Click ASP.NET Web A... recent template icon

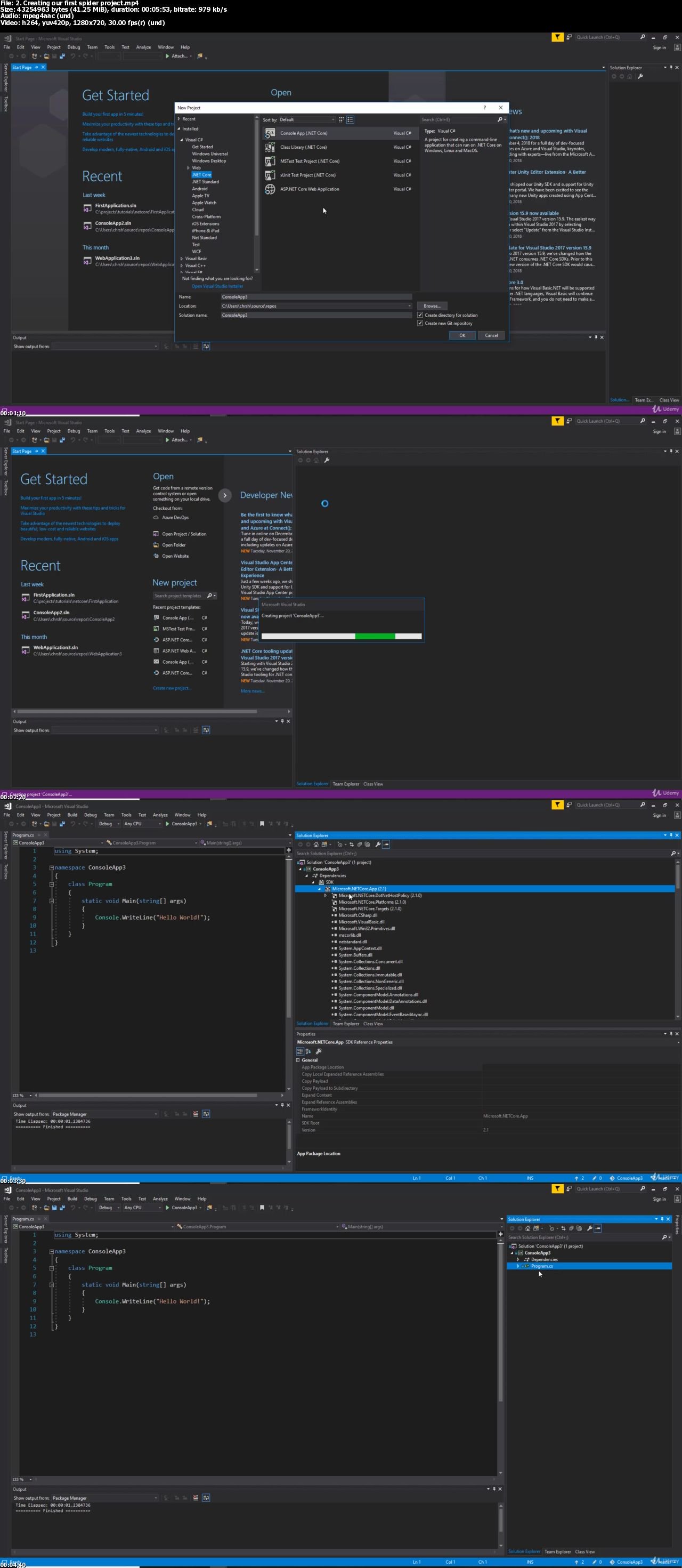point(156,650)
